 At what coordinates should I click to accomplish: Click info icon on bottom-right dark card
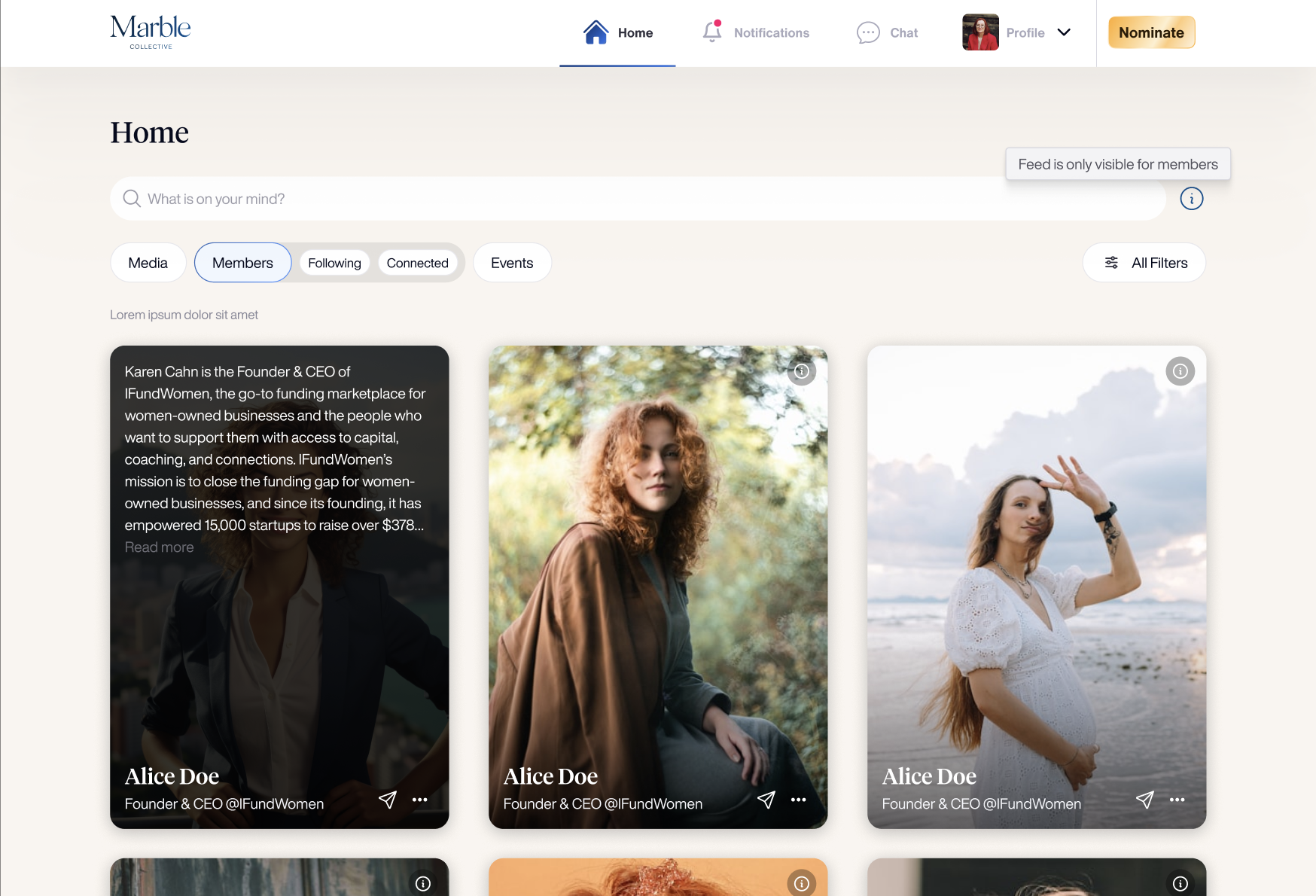pyautogui.click(x=1180, y=883)
